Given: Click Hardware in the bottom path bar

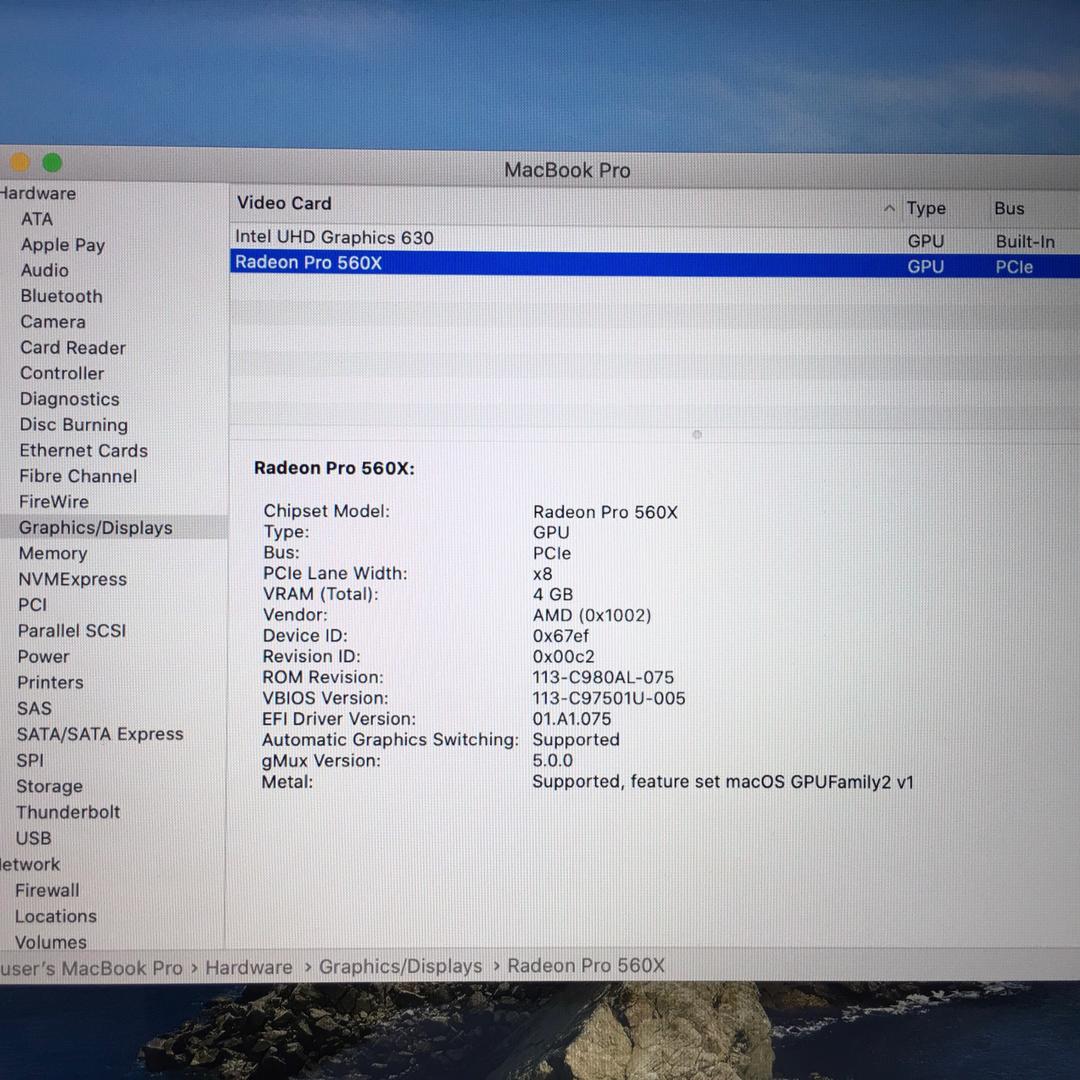Looking at the screenshot, I should (x=249, y=967).
